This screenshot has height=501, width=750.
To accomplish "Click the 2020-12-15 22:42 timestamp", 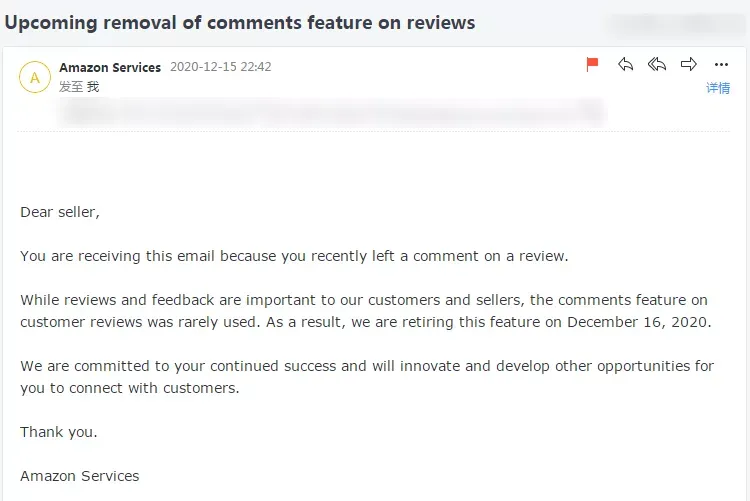I will (x=221, y=67).
